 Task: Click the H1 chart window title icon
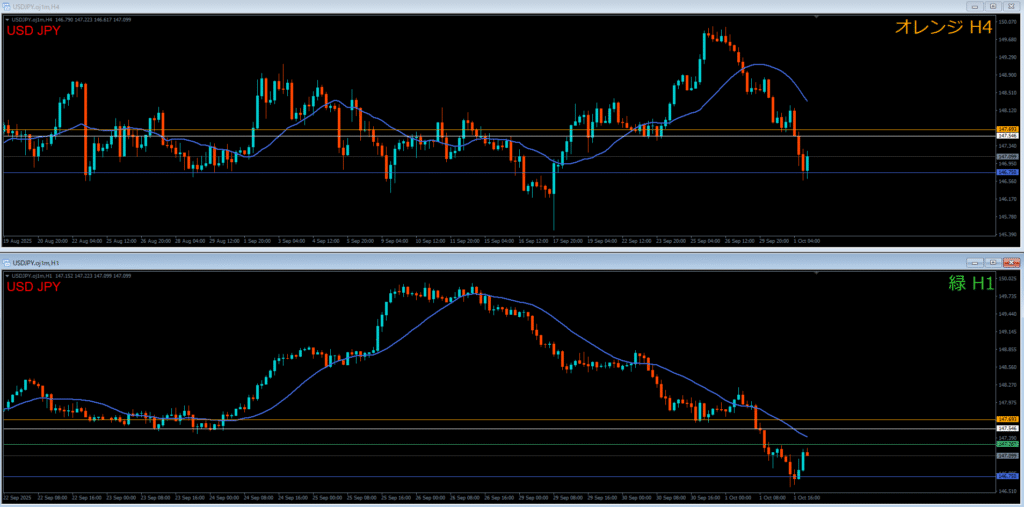click(7, 262)
